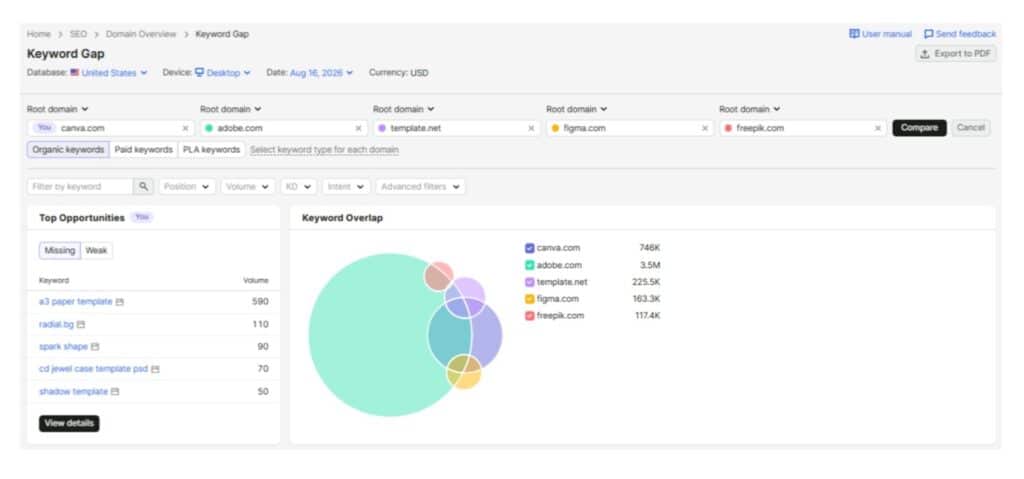Select Organic keywords tab
The height and width of the screenshot is (479, 1024).
click(68, 150)
